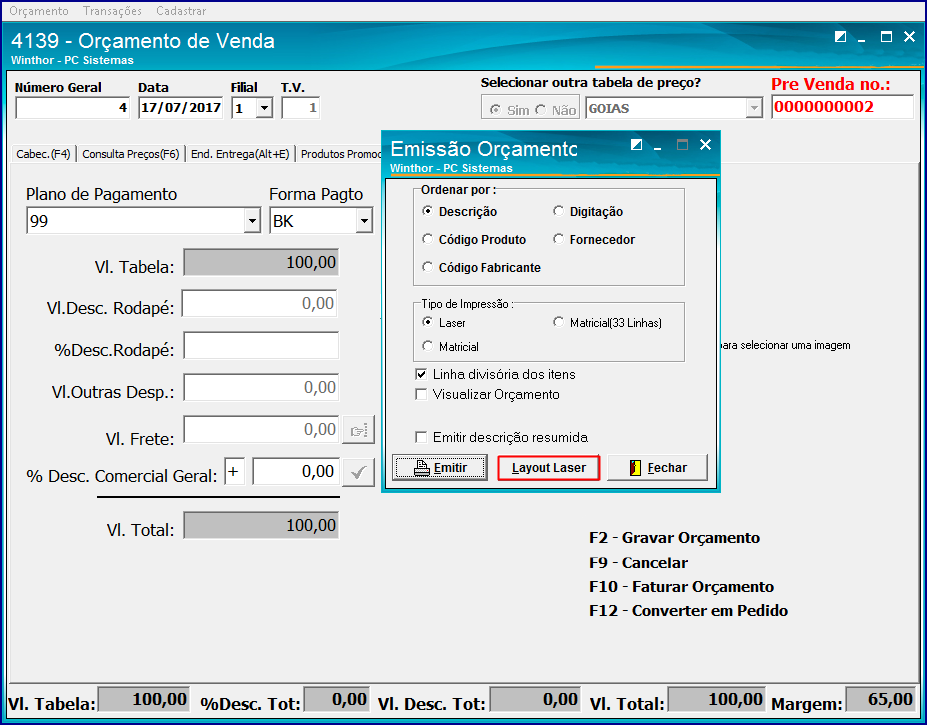
Task: Click the freight details icon beside Vl. Frete
Action: point(358,430)
